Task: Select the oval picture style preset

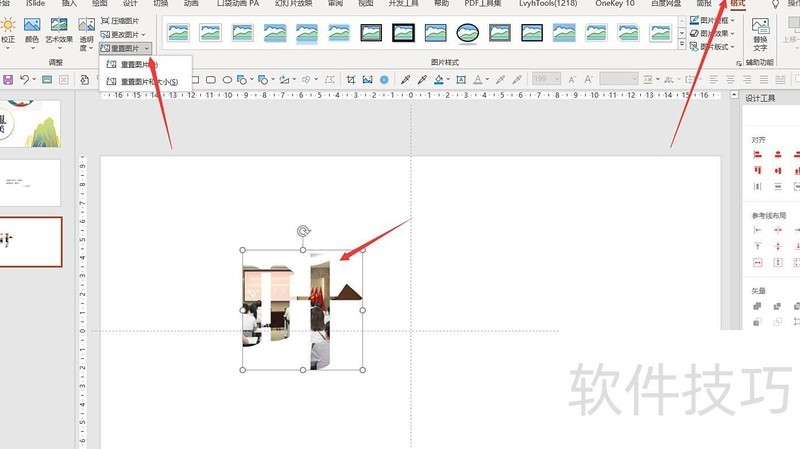Action: click(x=467, y=33)
